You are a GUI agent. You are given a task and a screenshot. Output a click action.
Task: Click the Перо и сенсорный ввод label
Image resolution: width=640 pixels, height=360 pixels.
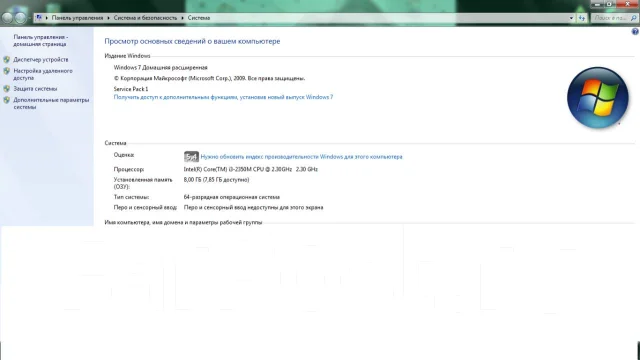145,208
